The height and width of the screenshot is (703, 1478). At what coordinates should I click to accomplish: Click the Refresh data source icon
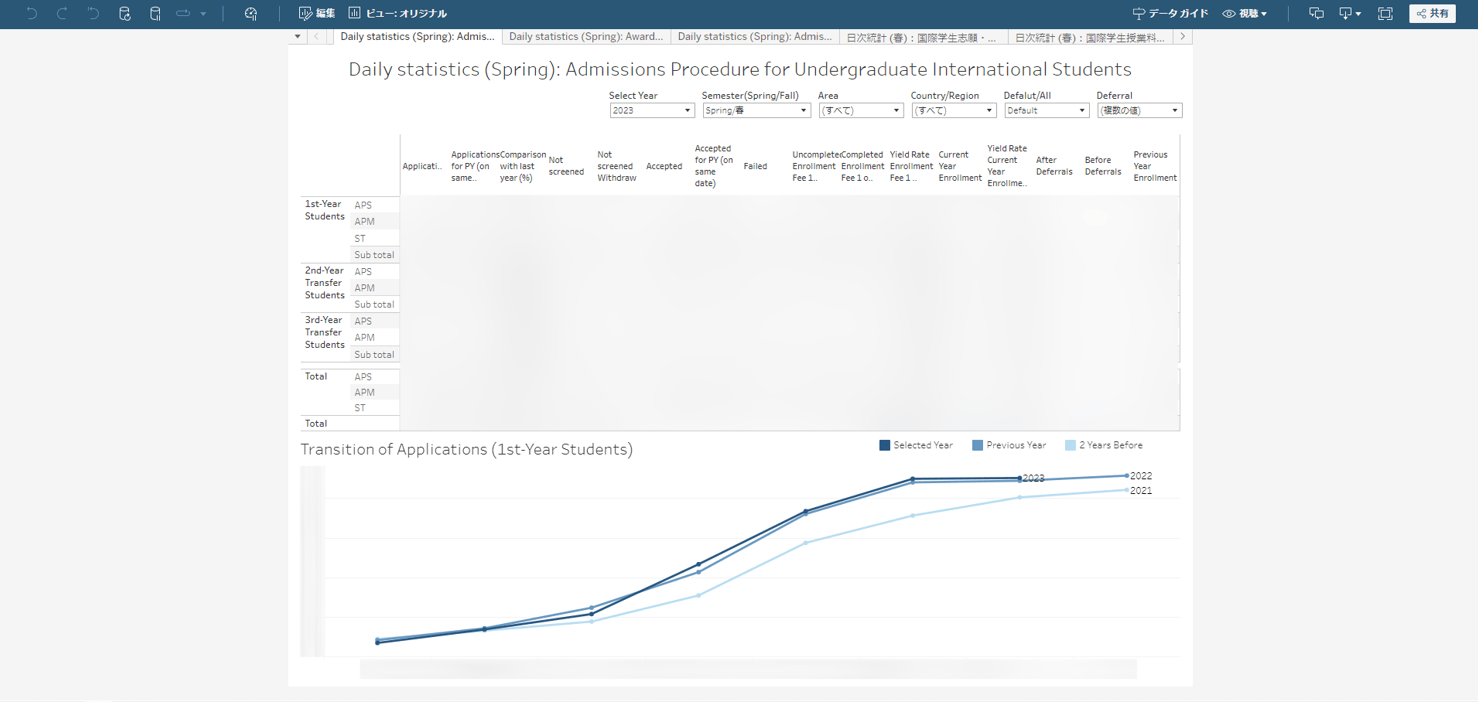tap(124, 13)
